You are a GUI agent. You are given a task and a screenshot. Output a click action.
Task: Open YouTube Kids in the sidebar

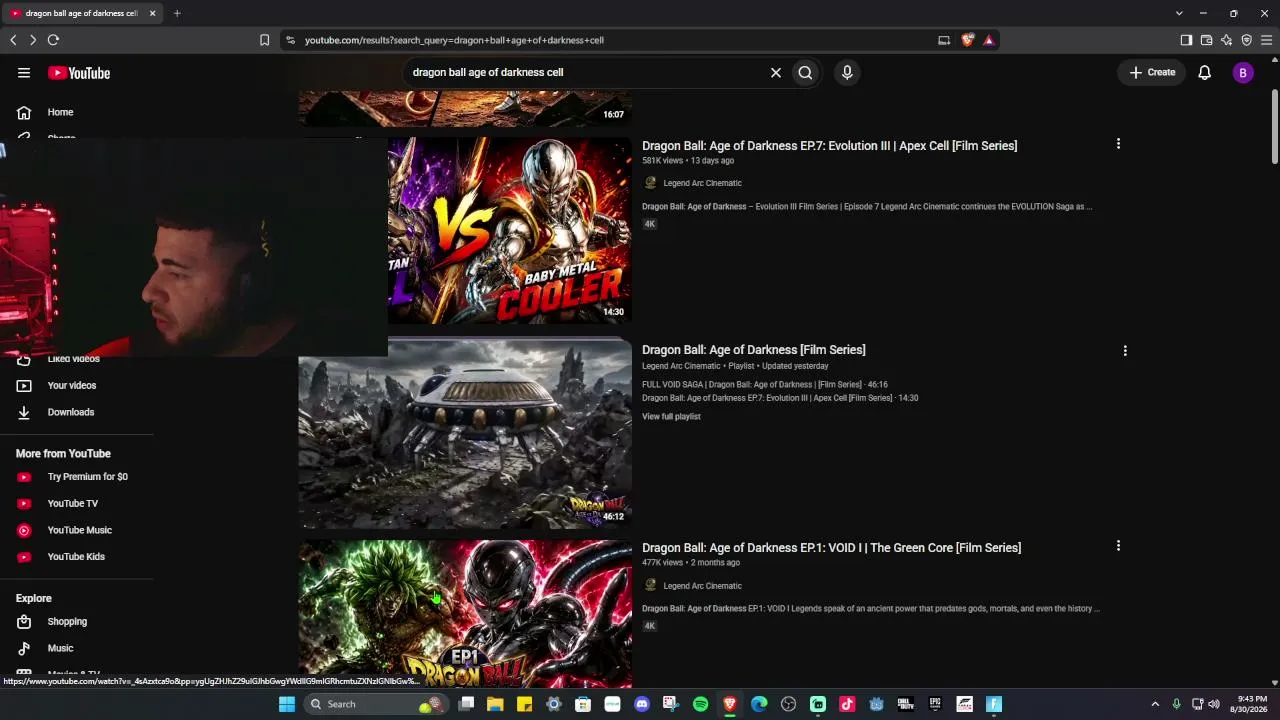pyautogui.click(x=76, y=557)
